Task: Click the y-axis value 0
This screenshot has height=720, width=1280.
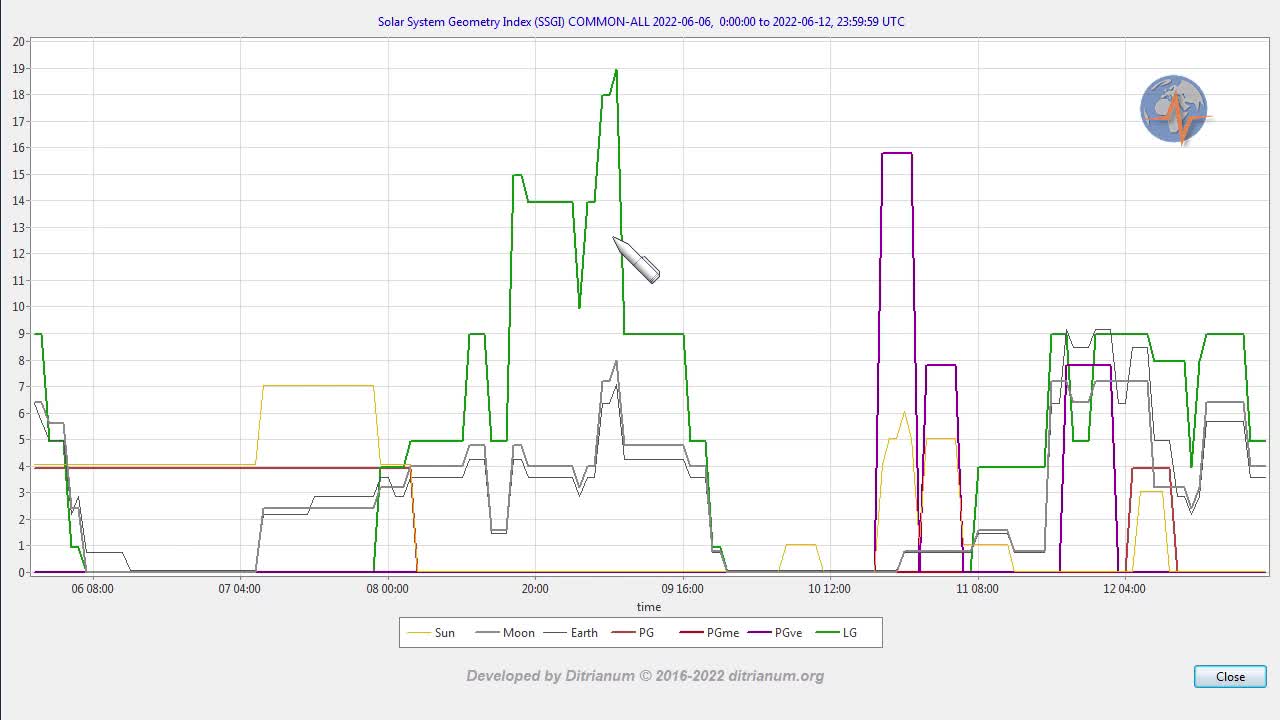Action: [x=22, y=573]
